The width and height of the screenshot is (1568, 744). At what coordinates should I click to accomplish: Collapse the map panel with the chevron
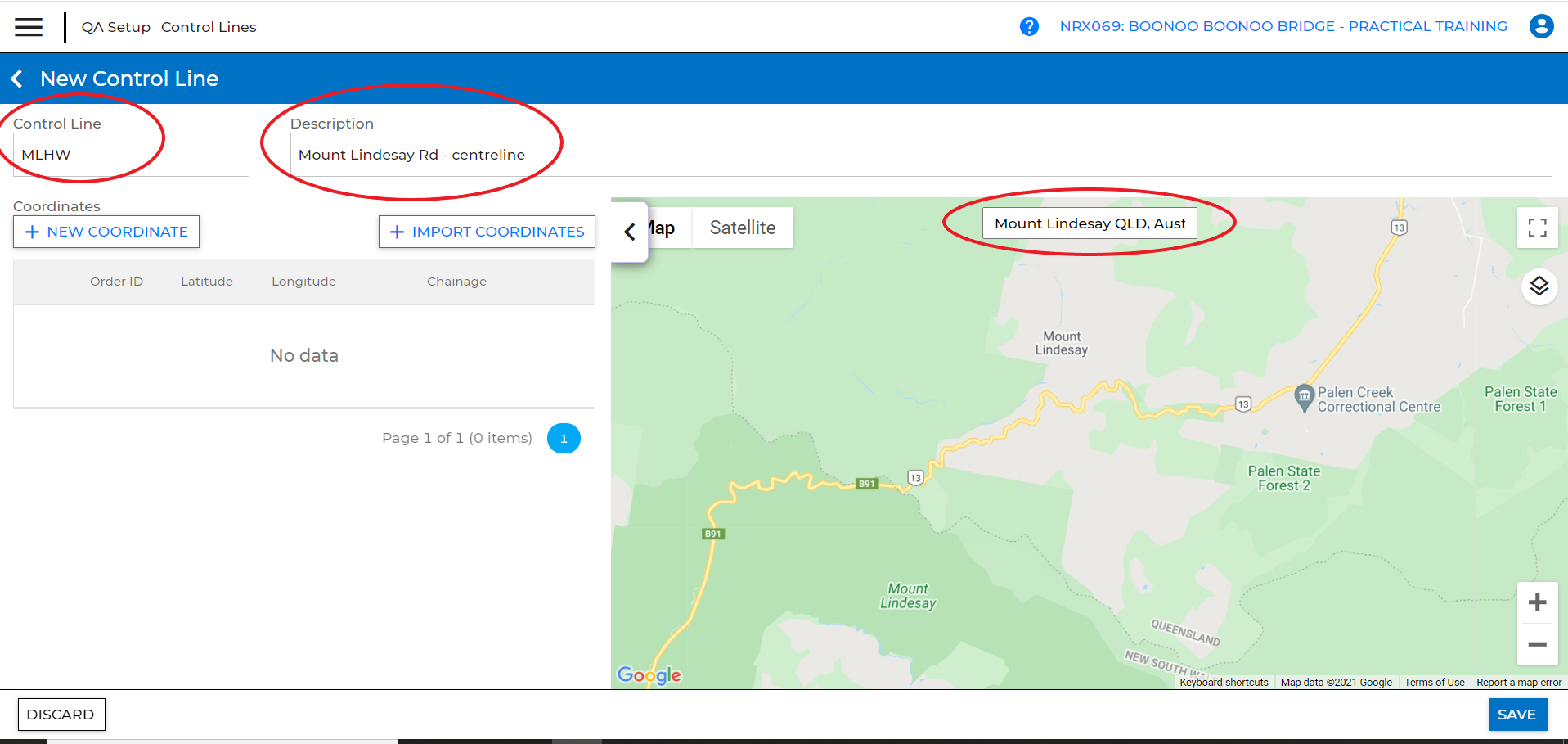click(x=629, y=232)
